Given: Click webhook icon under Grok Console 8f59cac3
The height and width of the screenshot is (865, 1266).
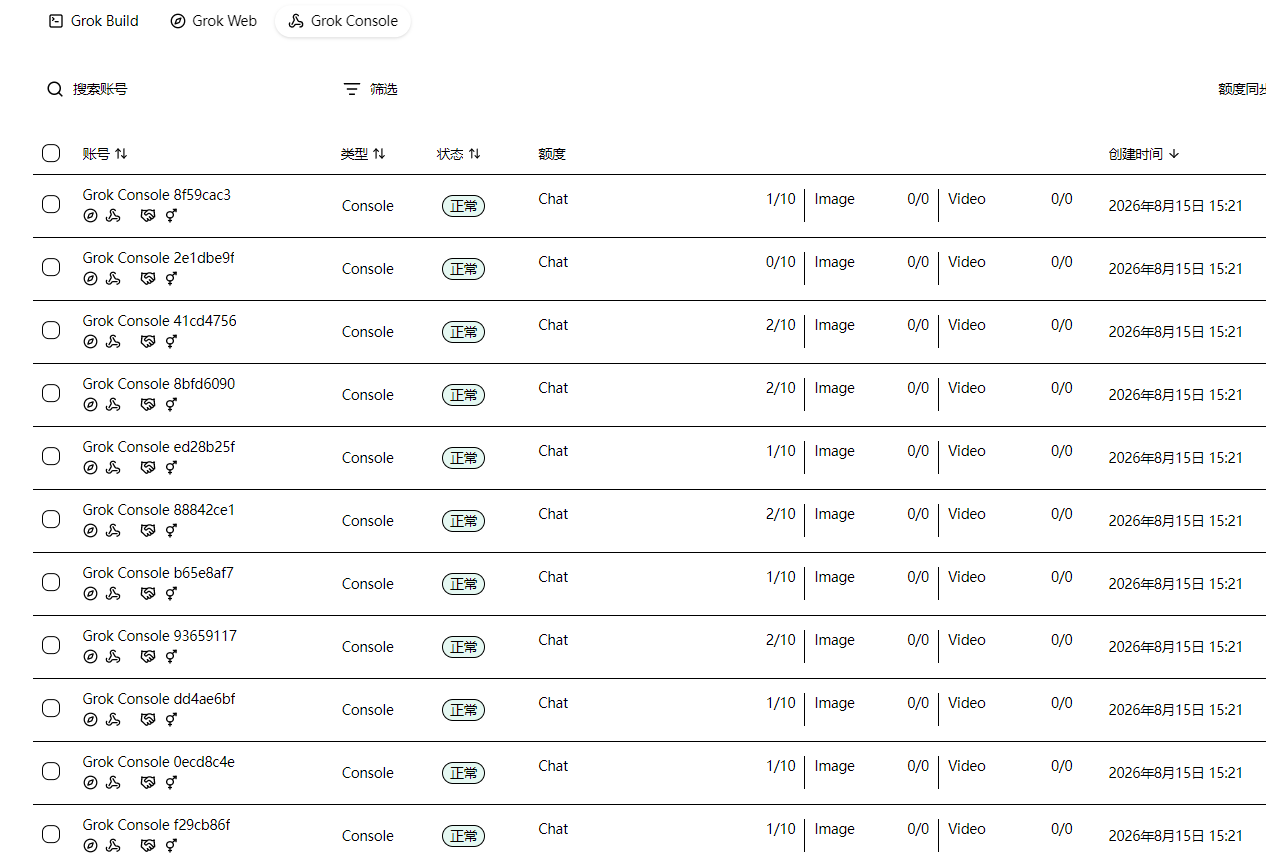Looking at the screenshot, I should pos(113,216).
